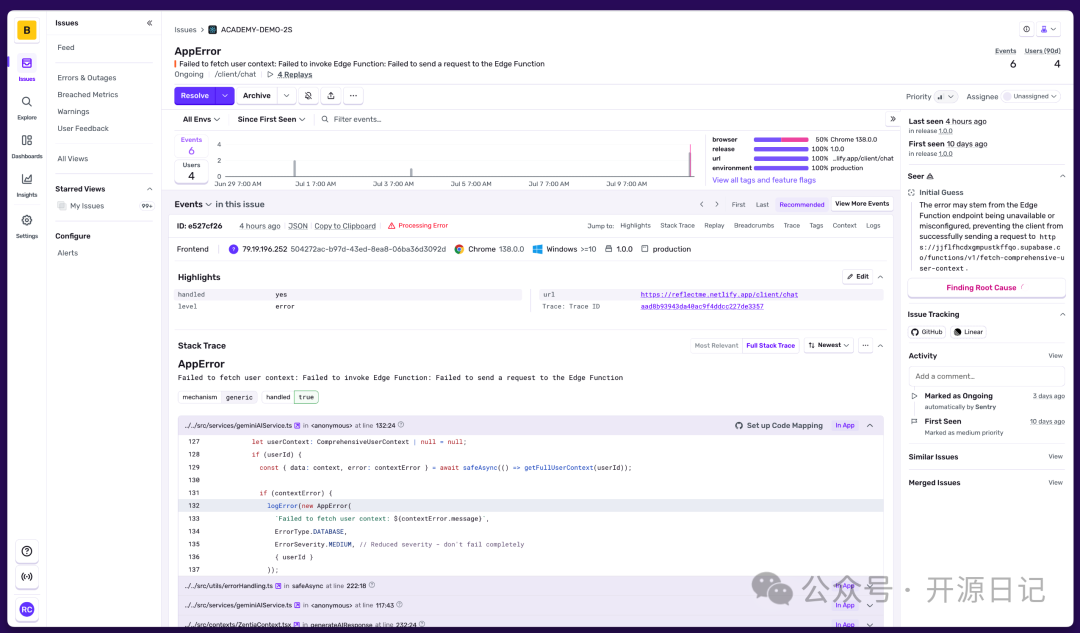
Task: Click the Resolve button
Action: (x=195, y=96)
